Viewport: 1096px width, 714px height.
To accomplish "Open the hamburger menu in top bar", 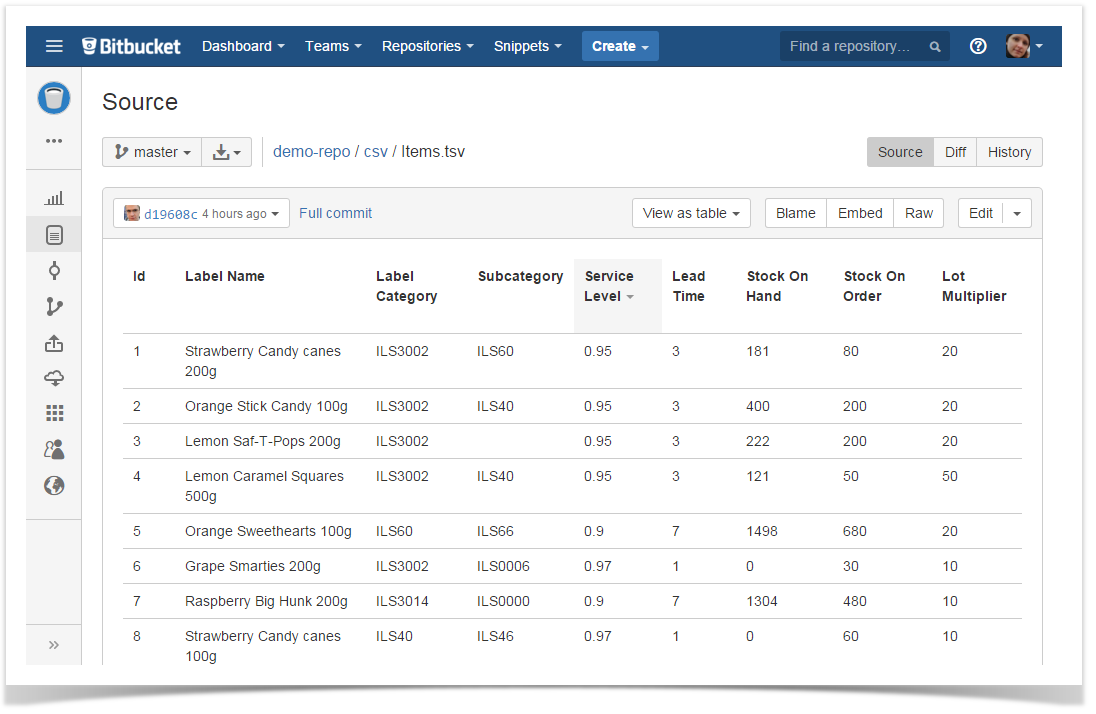I will click(x=54, y=46).
